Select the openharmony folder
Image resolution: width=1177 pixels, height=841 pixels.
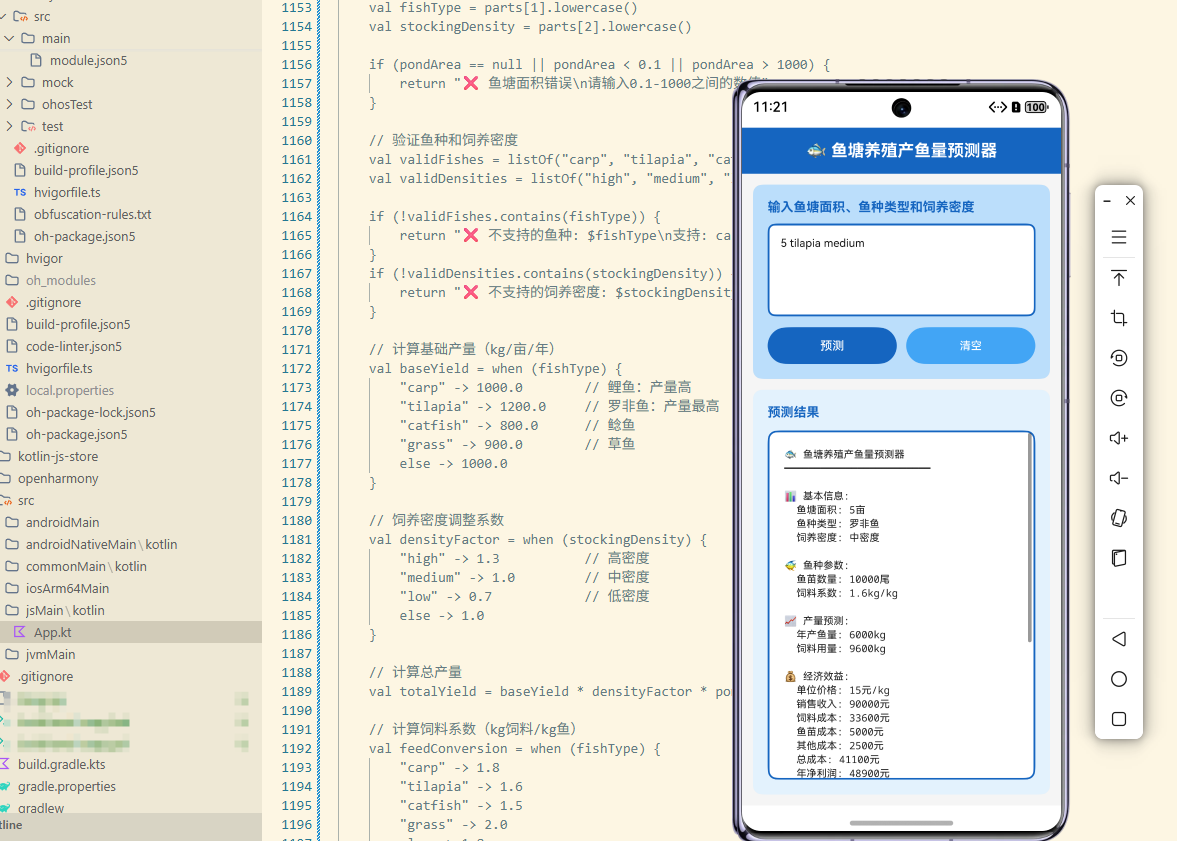coord(58,478)
